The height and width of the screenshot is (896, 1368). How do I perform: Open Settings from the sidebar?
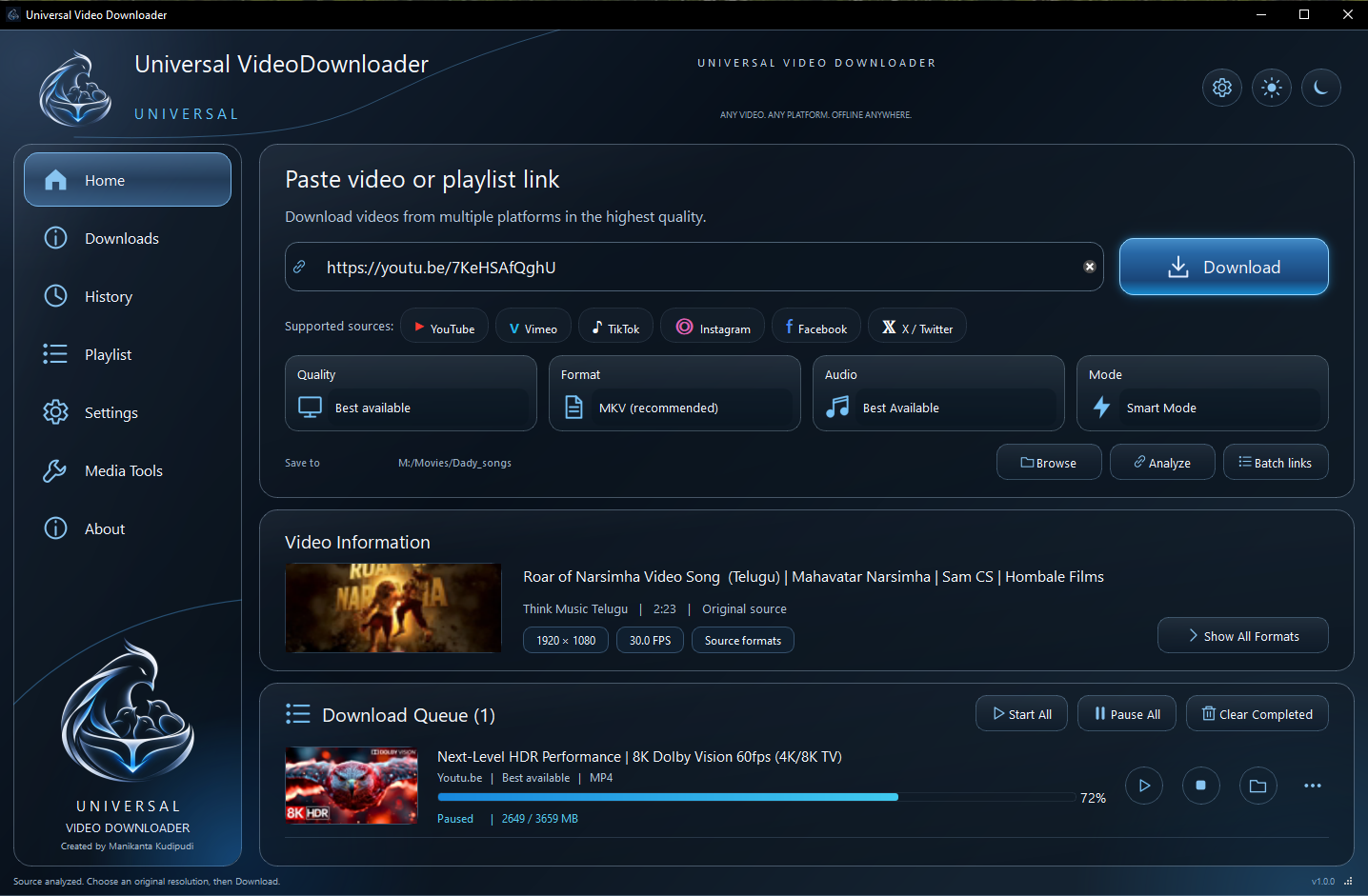pos(128,412)
